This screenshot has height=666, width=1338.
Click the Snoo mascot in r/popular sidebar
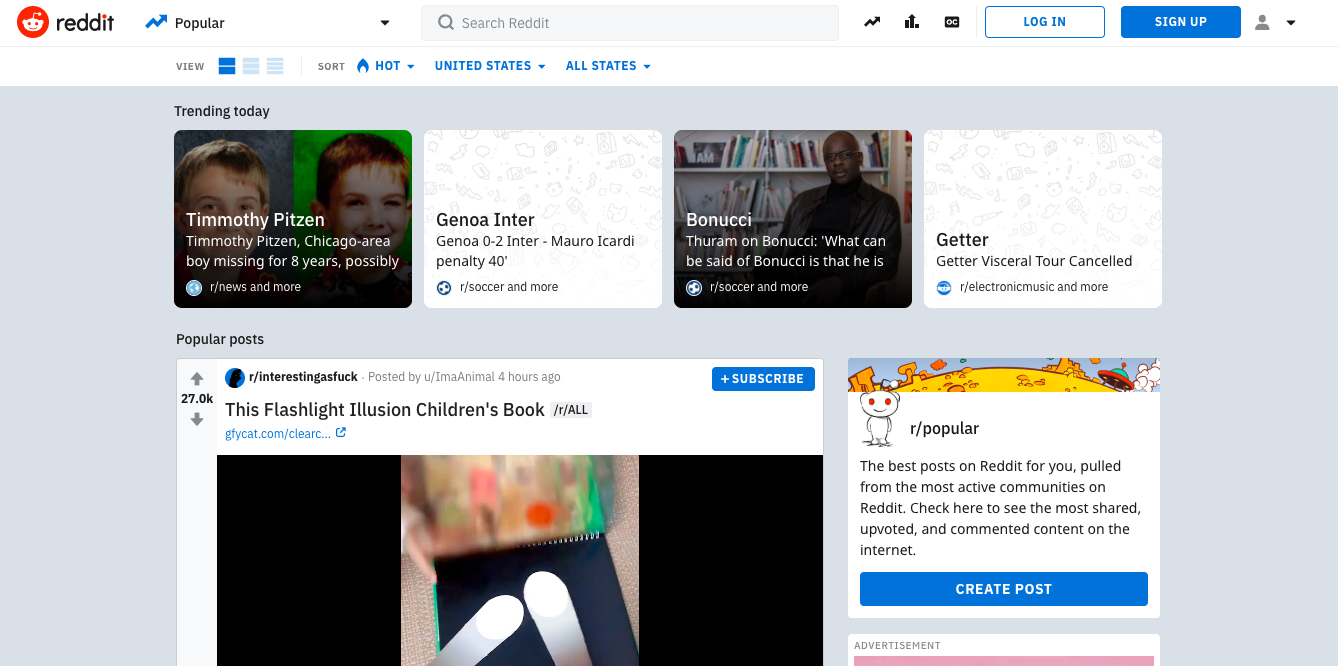click(879, 418)
